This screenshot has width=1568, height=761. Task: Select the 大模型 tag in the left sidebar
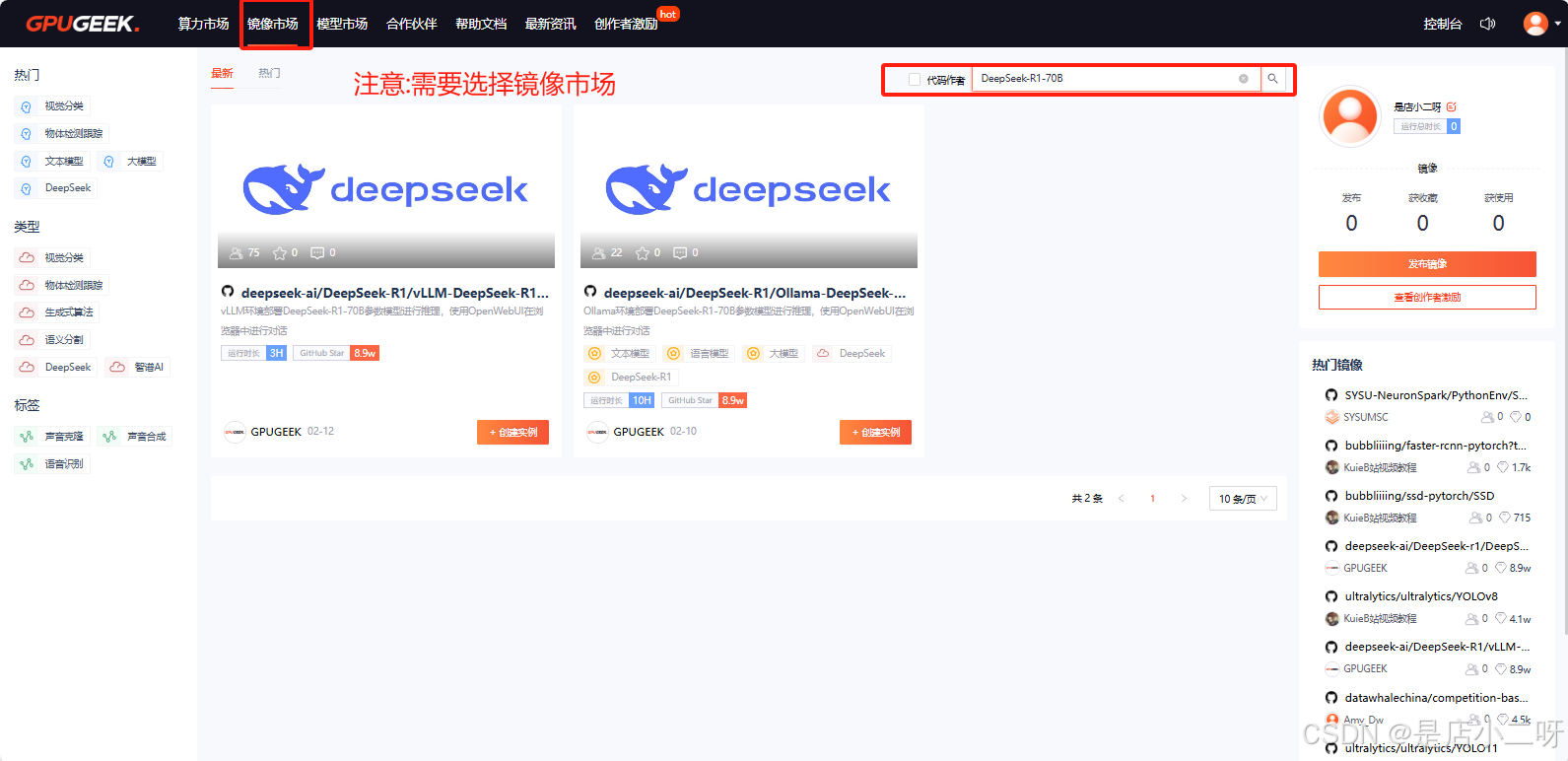pyautogui.click(x=130, y=162)
